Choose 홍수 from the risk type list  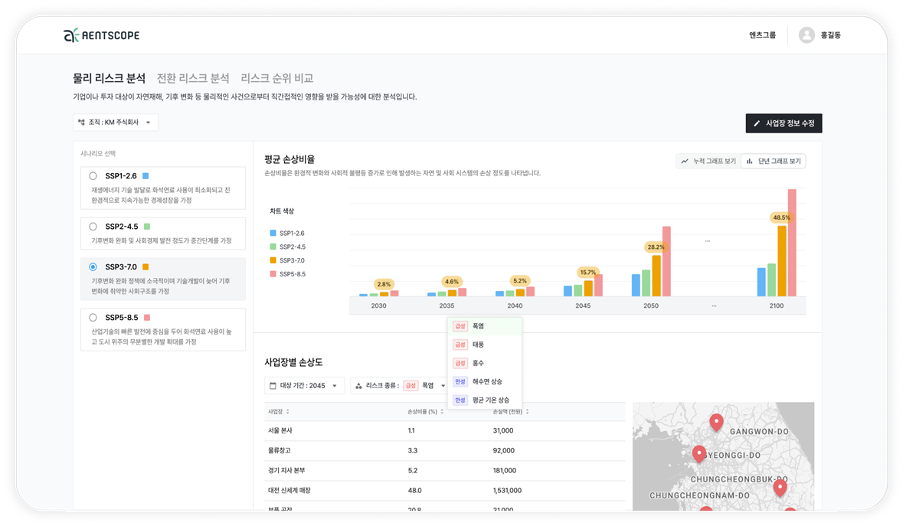coord(485,363)
